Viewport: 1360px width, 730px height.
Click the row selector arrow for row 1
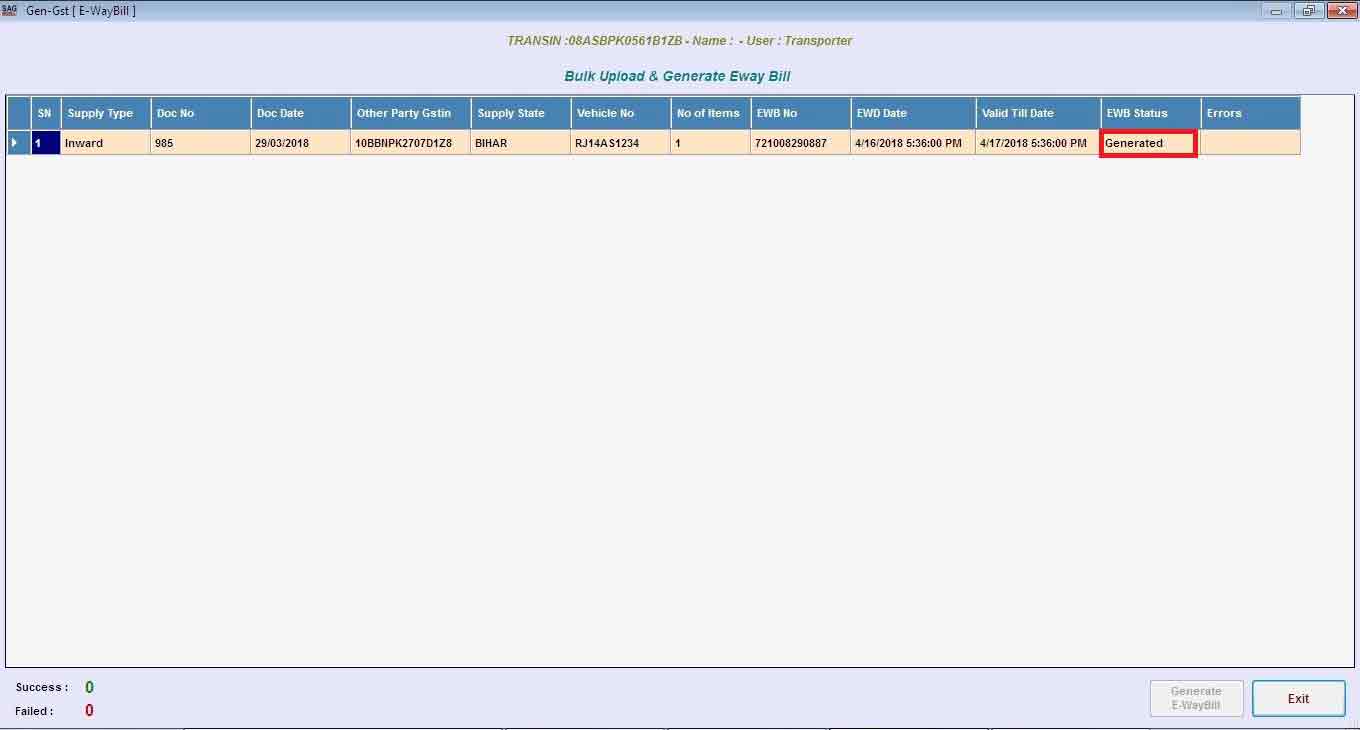[x=14, y=143]
